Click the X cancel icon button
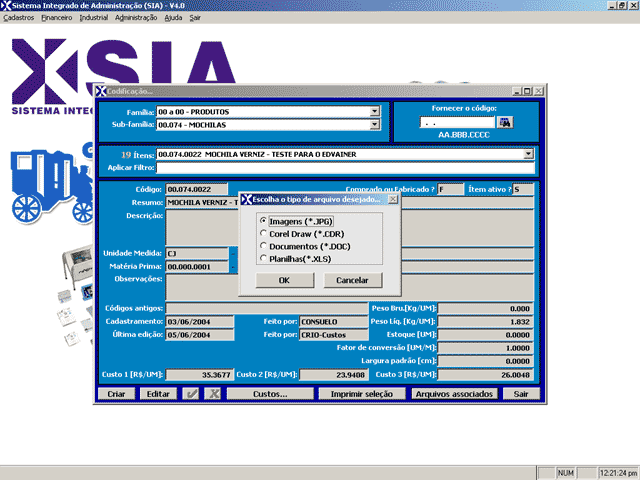Viewport: 640px width, 480px height. point(213,394)
